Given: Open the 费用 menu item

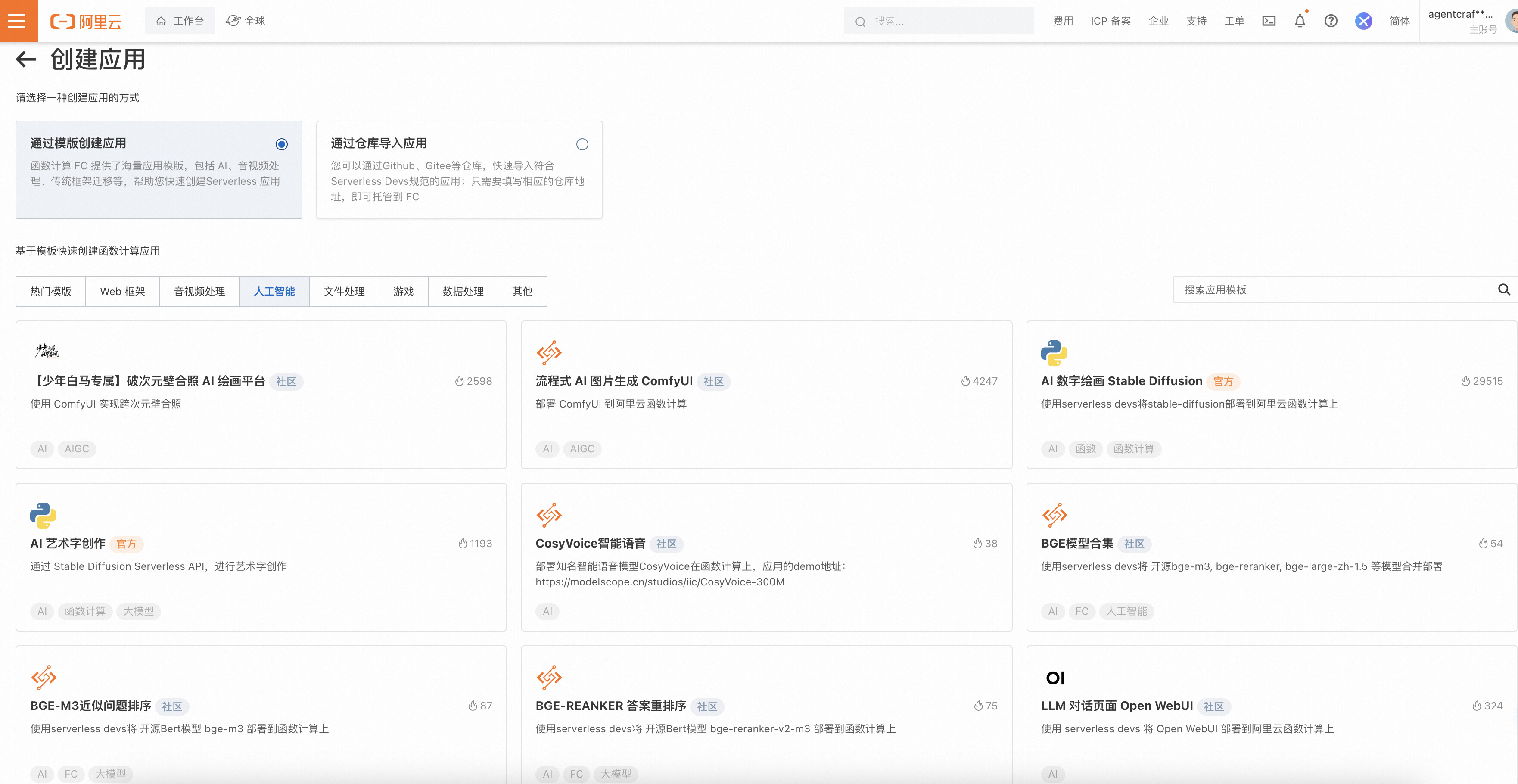Looking at the screenshot, I should coord(1063,21).
